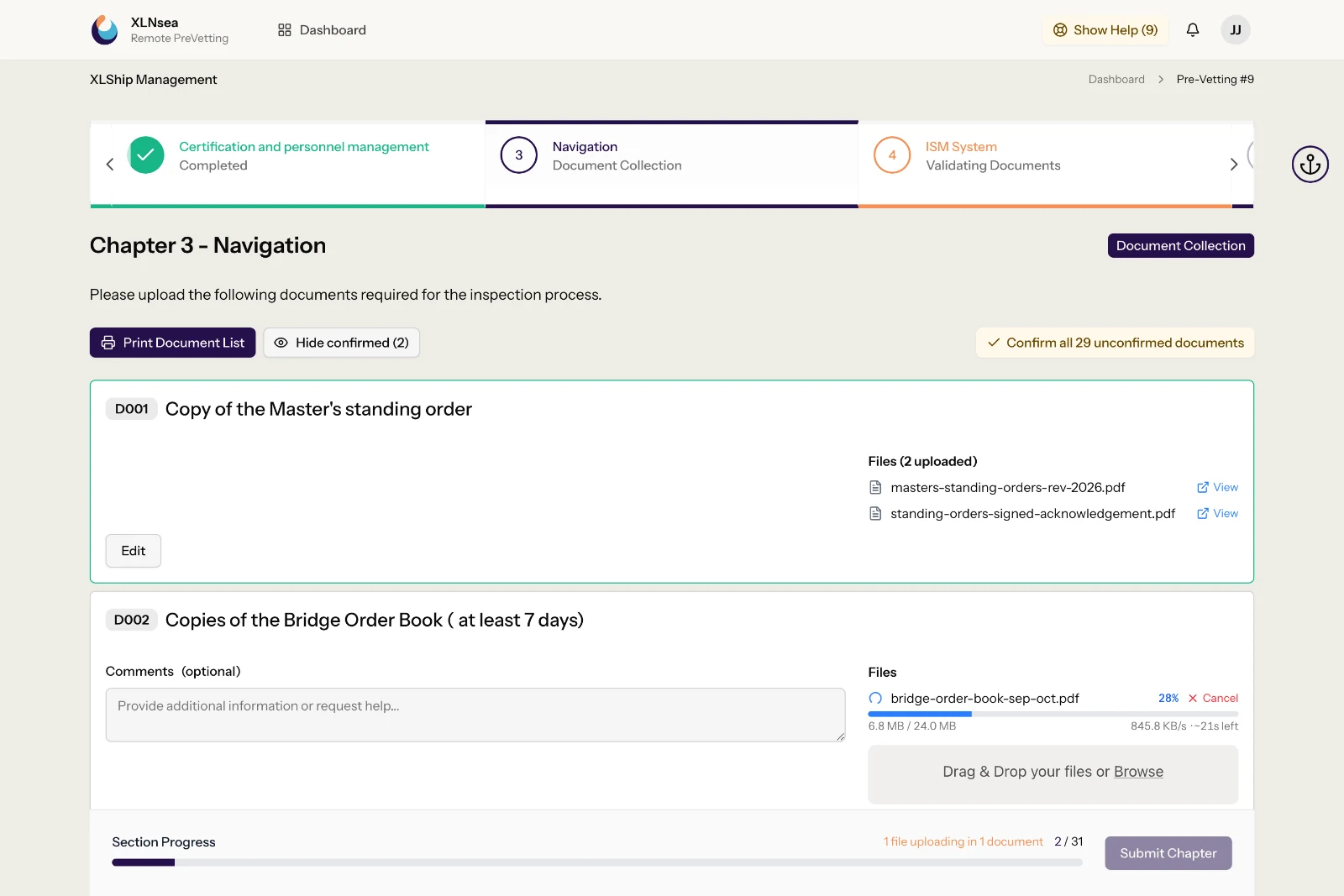View masters-standing-orders-rev-2026.pdf
Viewport: 1344px width, 896px height.
click(x=1217, y=488)
